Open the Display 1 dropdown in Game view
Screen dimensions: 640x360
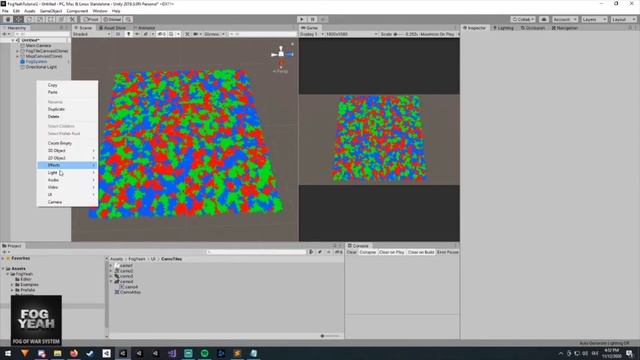click(311, 34)
